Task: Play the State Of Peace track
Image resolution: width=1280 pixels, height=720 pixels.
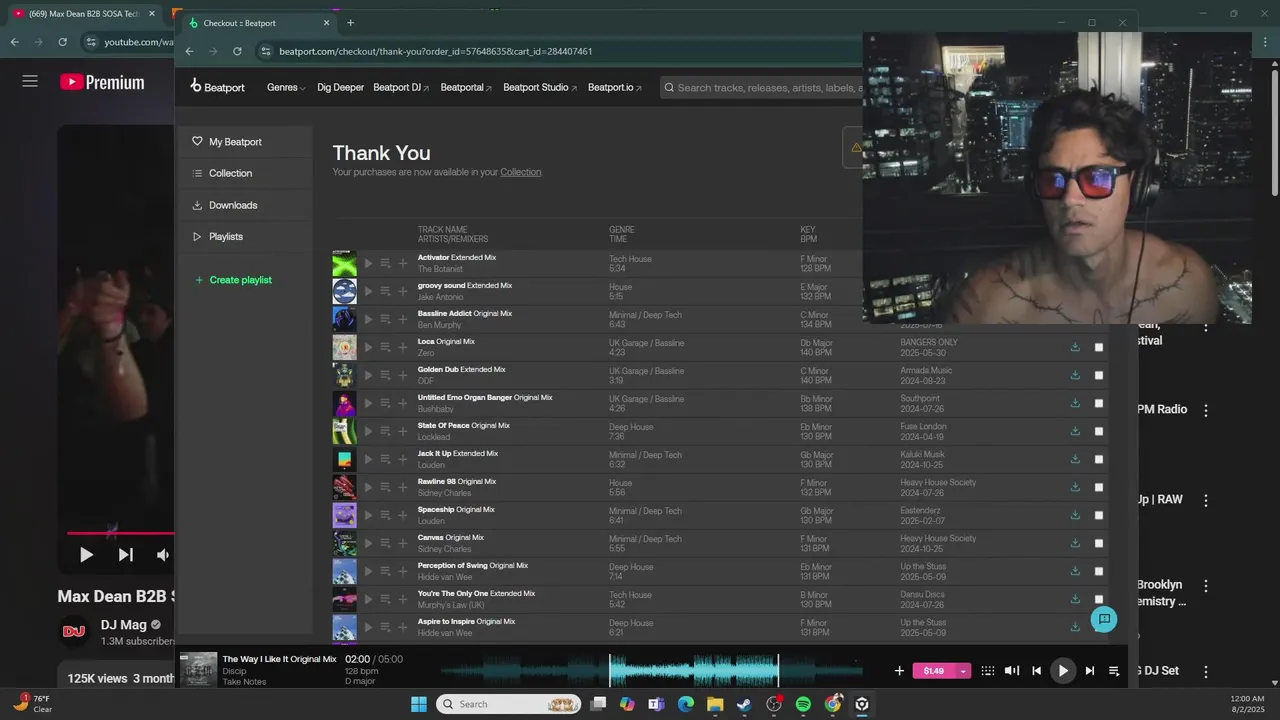Action: 368,432
